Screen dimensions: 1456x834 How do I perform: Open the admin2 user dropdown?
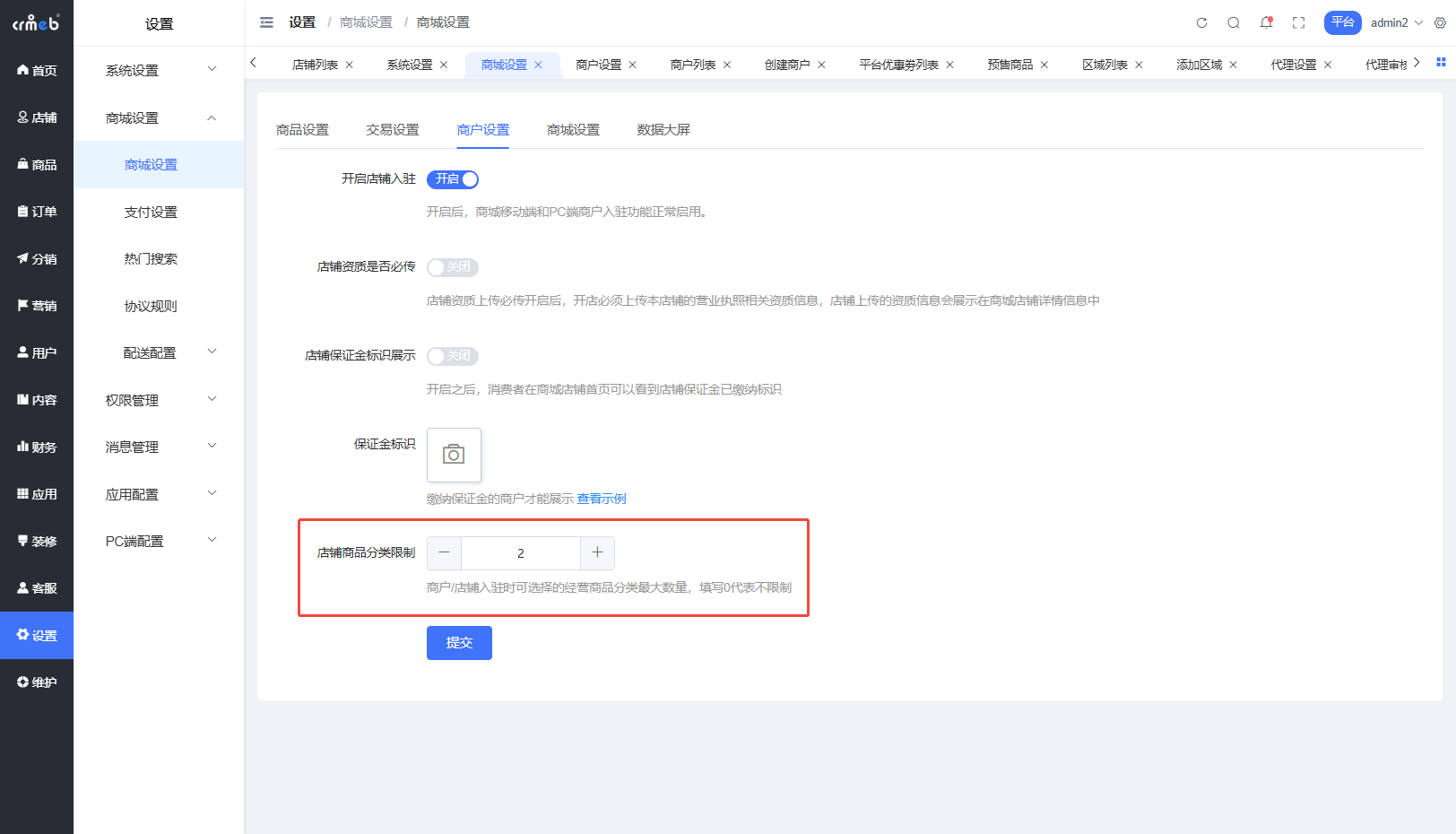1396,22
